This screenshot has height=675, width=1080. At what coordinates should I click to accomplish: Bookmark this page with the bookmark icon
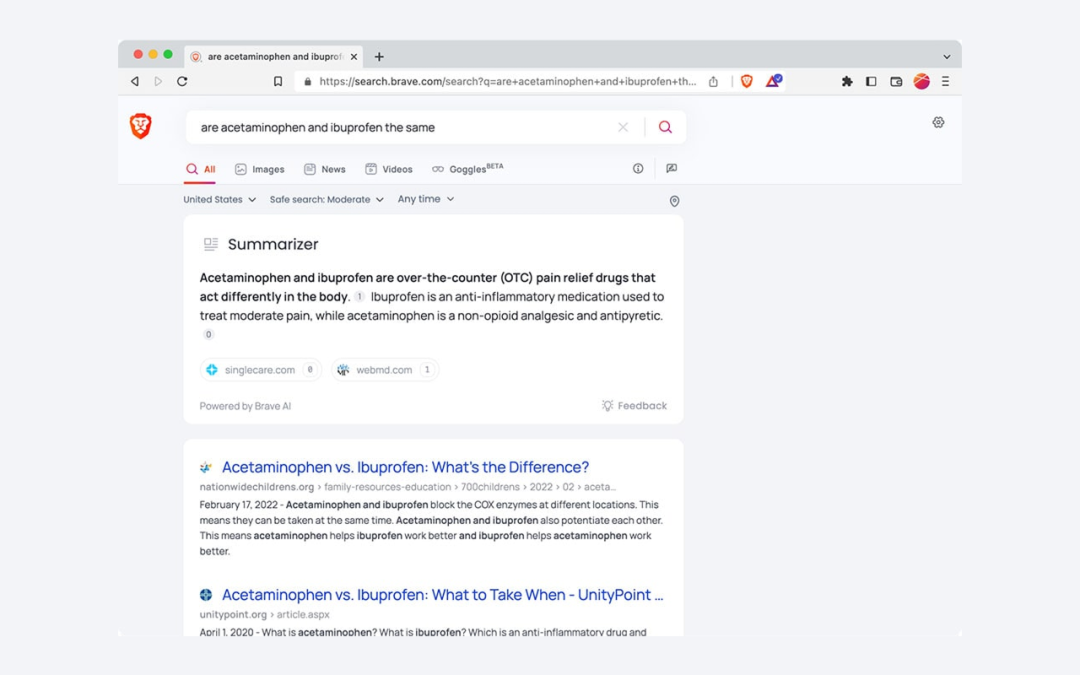278,81
